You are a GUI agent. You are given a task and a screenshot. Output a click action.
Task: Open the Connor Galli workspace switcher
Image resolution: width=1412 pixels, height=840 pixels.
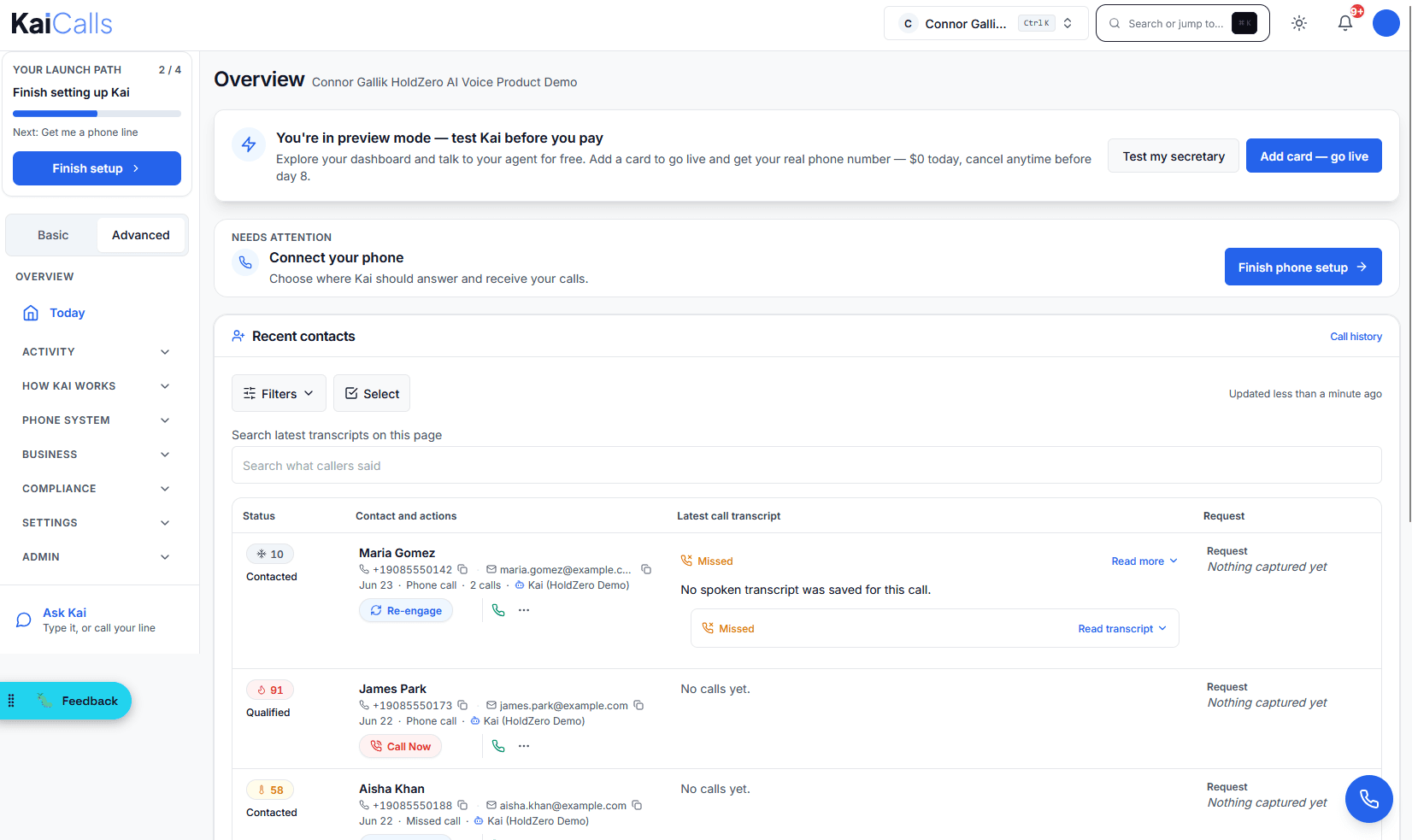coord(986,23)
